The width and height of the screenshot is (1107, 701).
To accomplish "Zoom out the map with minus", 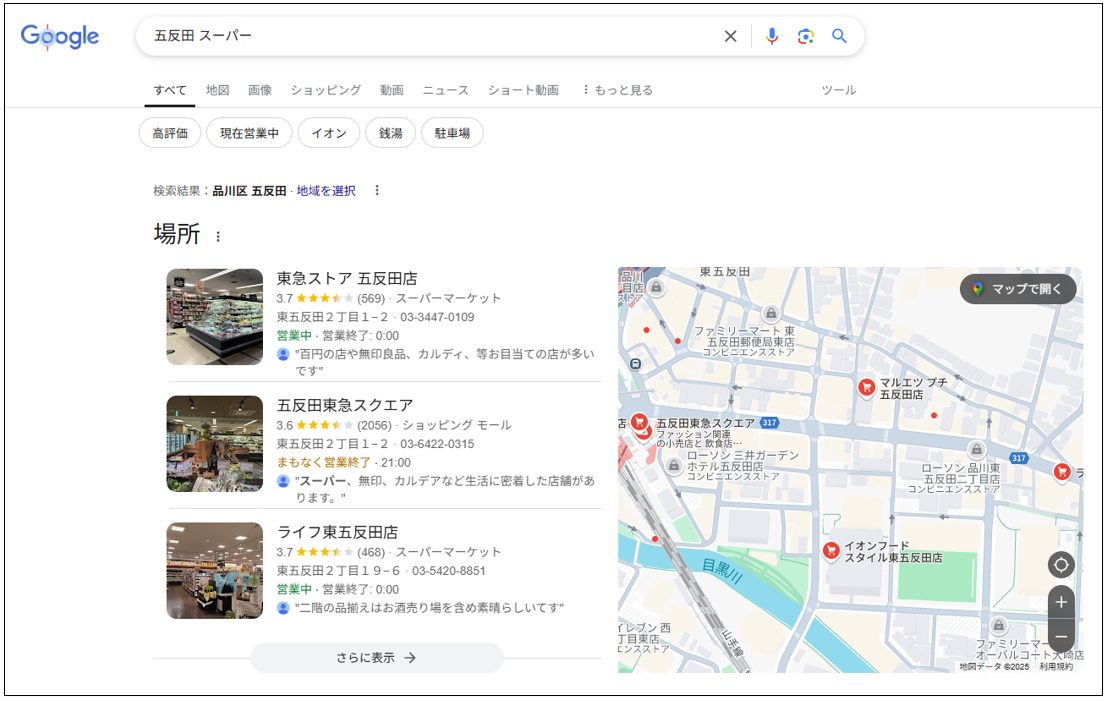I will (x=1060, y=636).
